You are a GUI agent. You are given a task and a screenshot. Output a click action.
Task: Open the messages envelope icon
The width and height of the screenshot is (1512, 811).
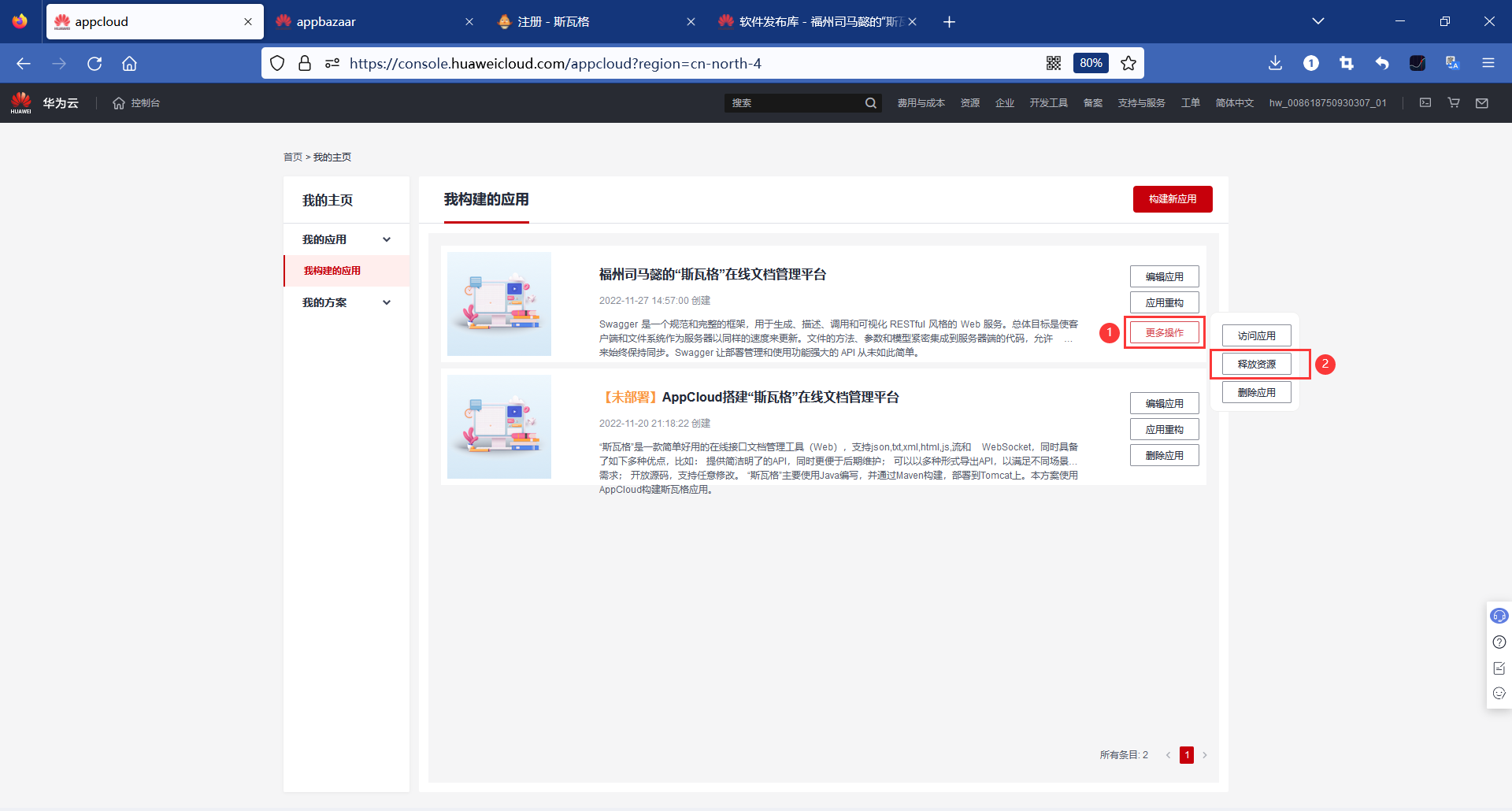[1482, 103]
